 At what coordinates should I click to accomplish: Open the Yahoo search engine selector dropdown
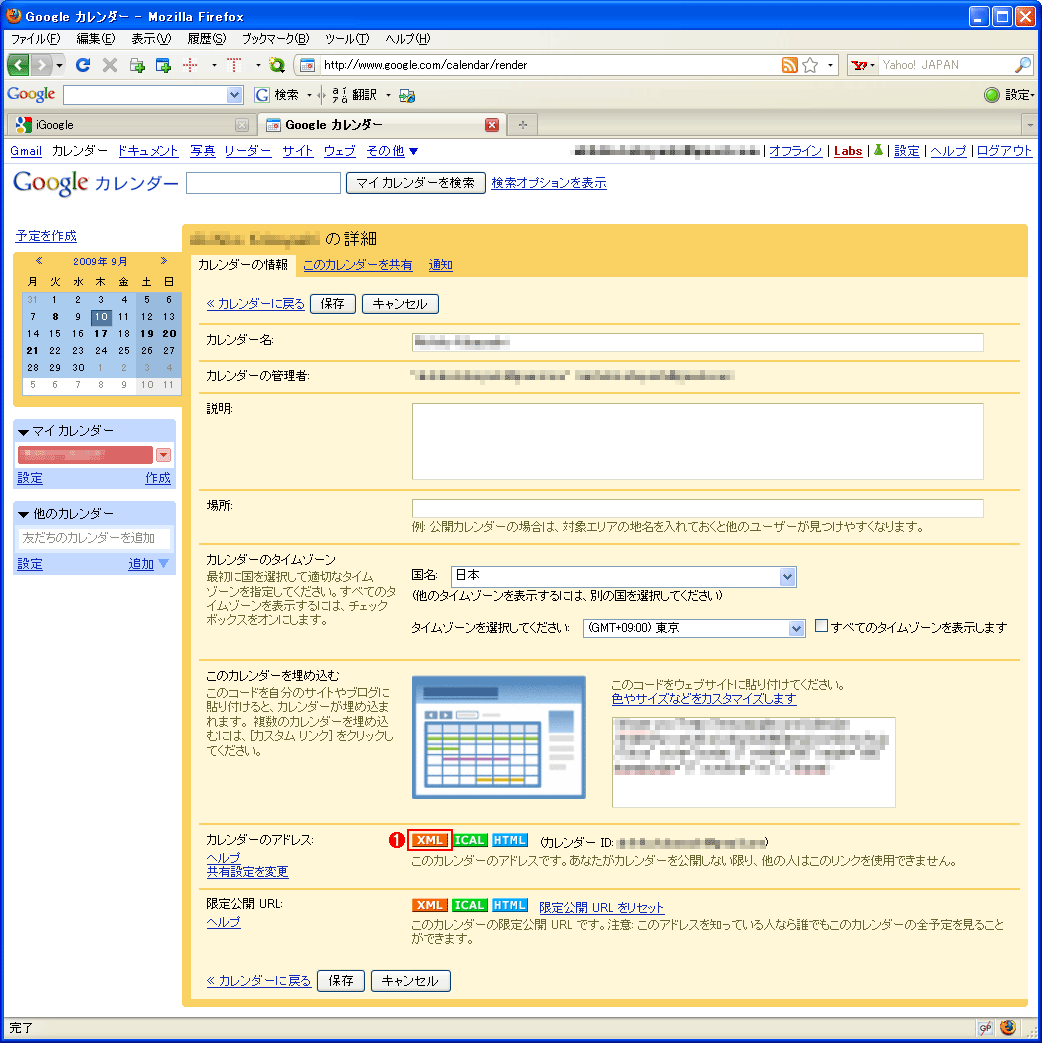pyautogui.click(x=872, y=65)
